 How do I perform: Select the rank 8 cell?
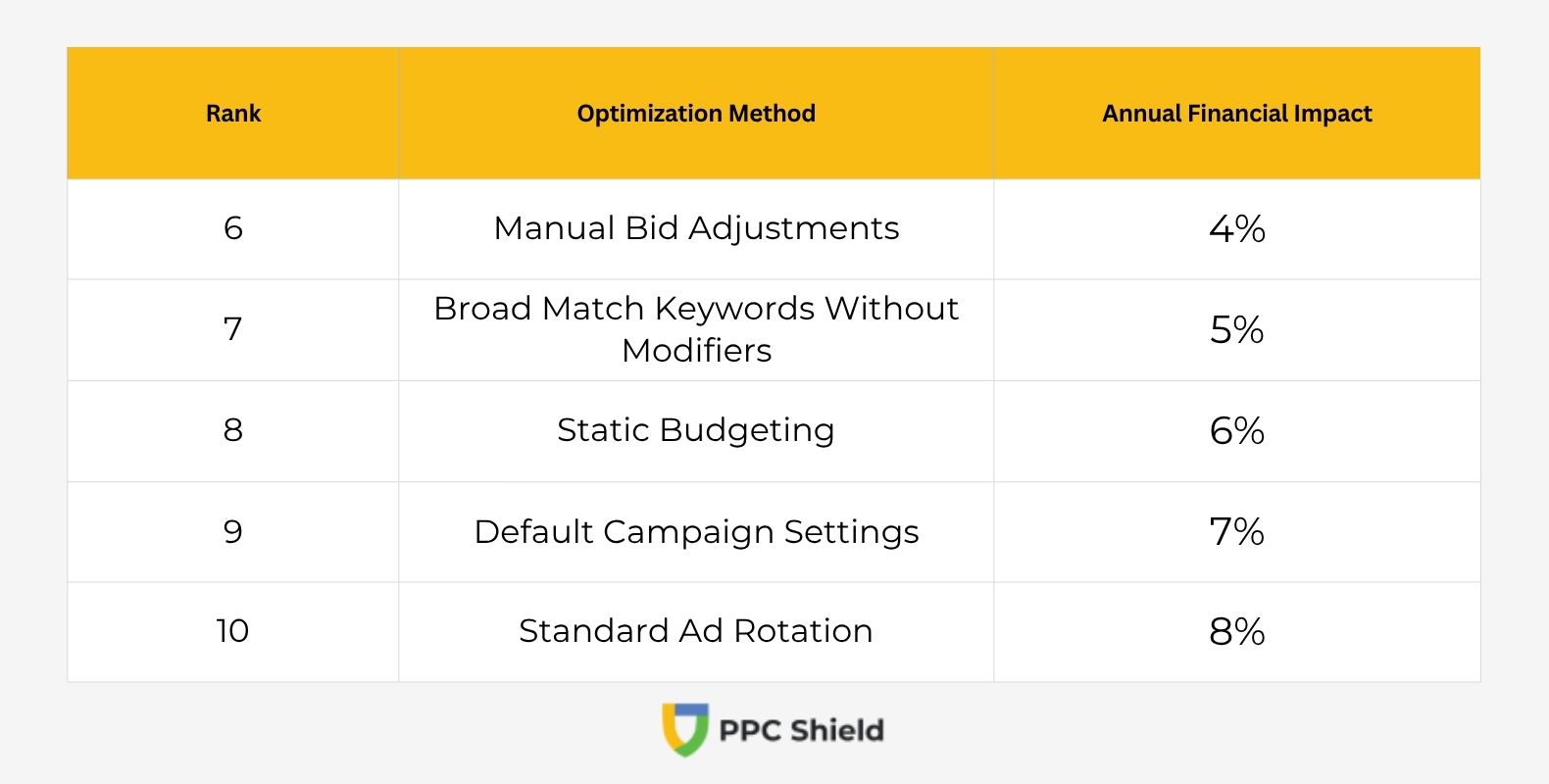233,430
